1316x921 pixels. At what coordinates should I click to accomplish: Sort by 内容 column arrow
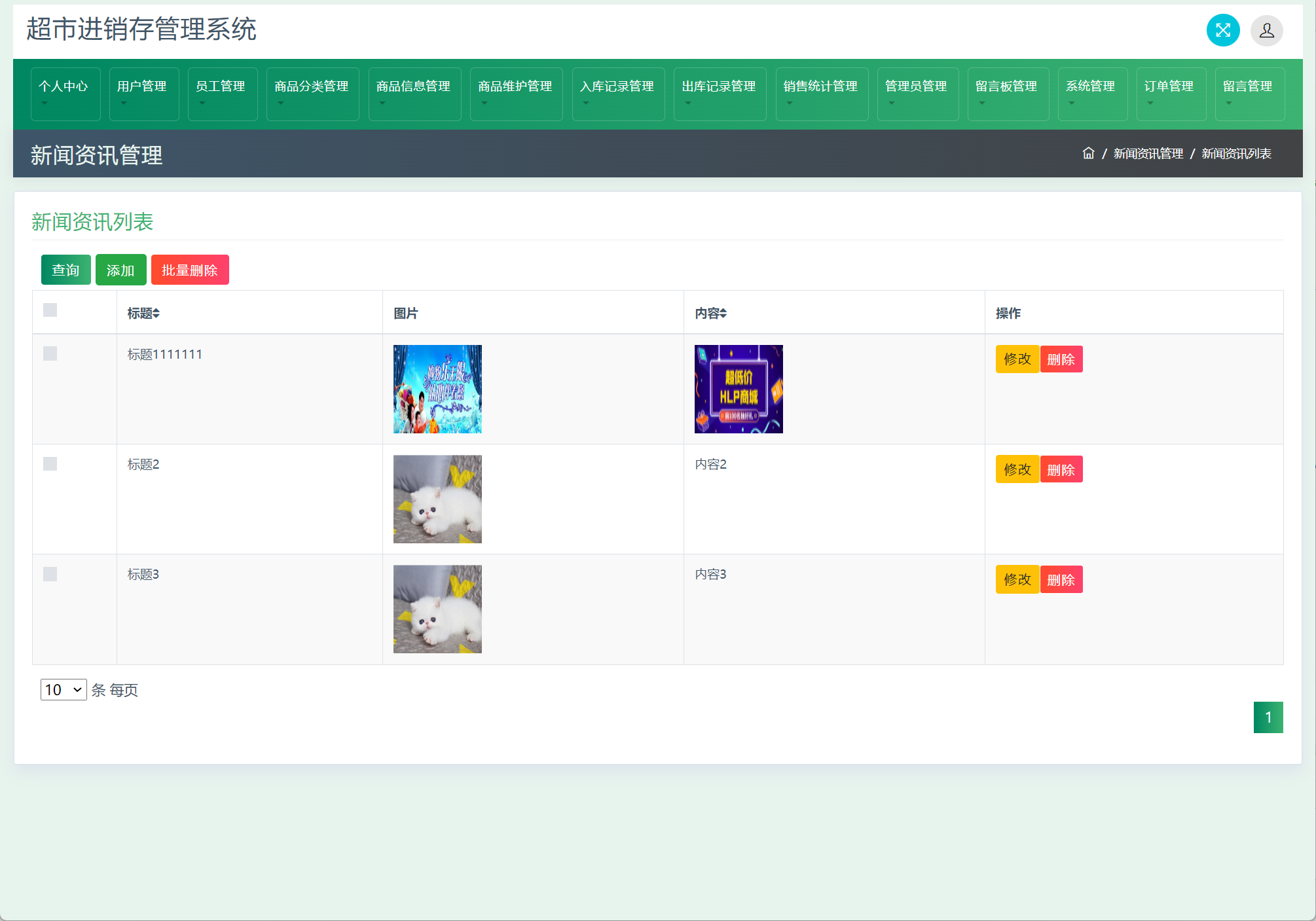pos(723,314)
